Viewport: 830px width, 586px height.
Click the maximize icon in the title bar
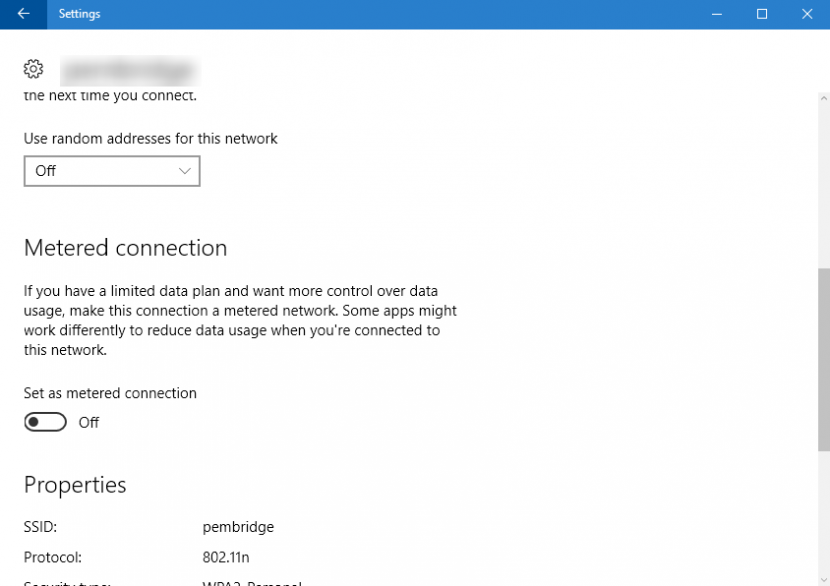point(762,14)
